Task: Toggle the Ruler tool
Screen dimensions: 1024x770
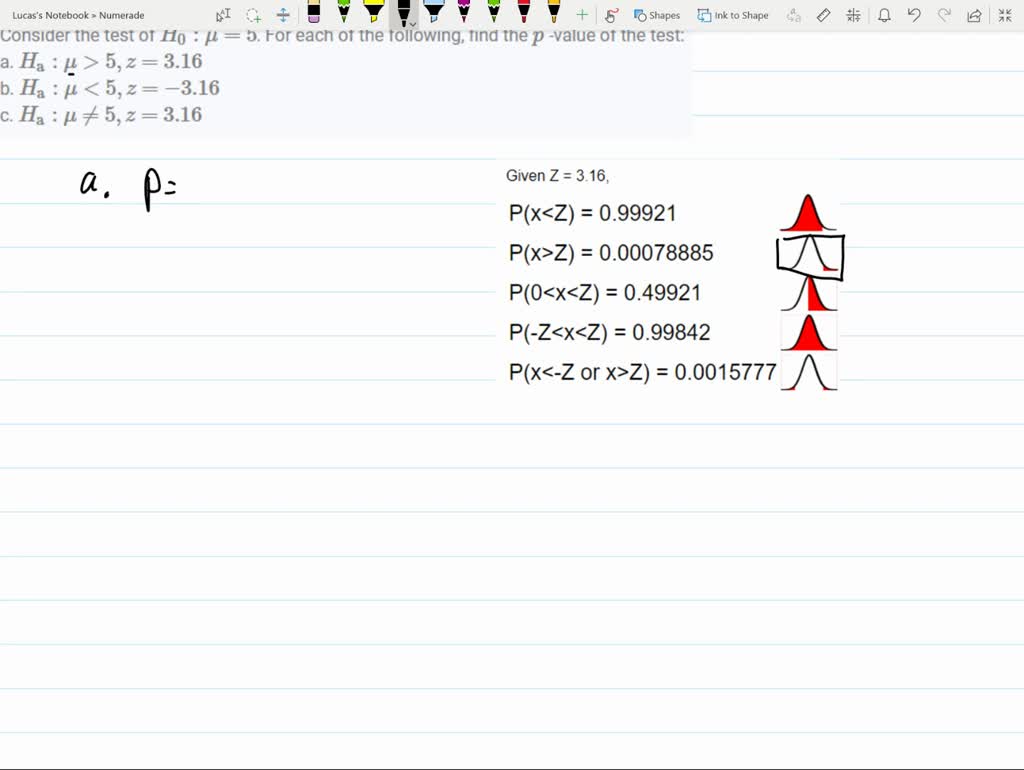Action: click(x=824, y=15)
